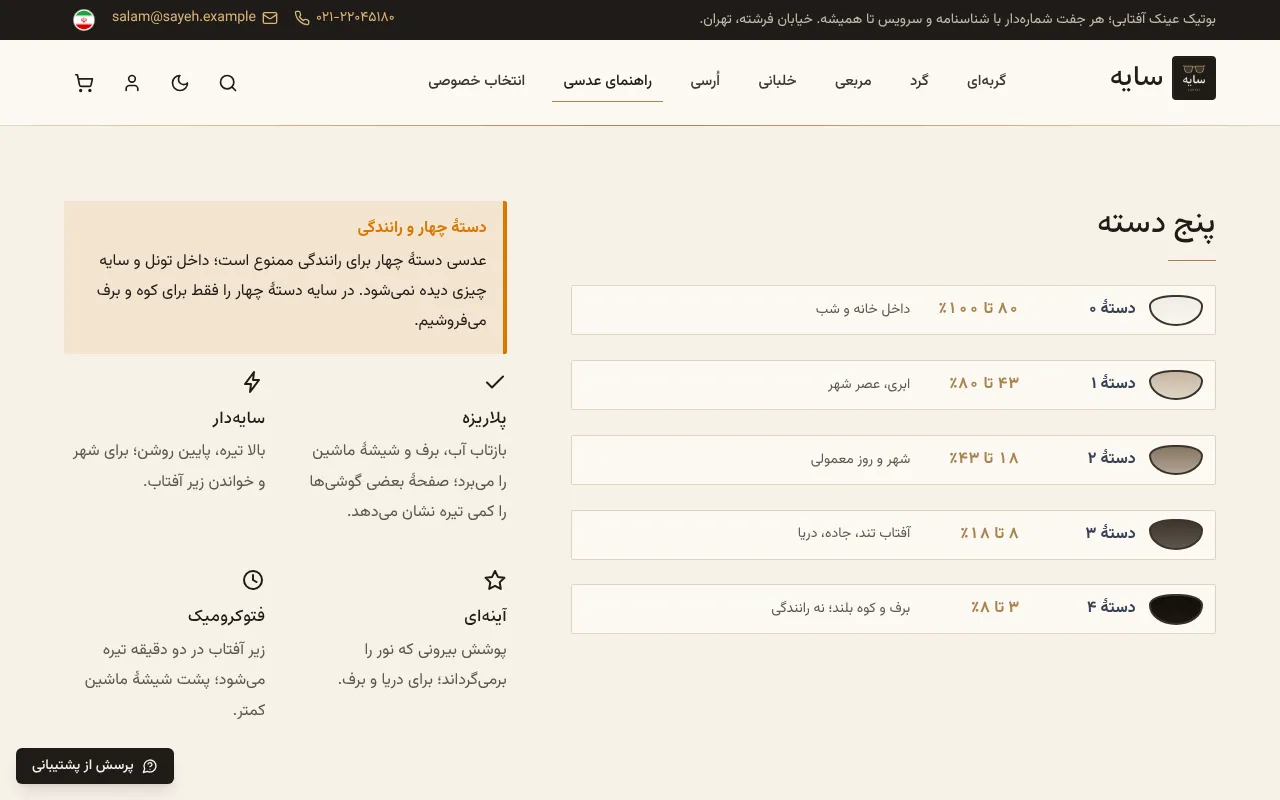Viewport: 1280px width, 800px height.
Task: Click the دستهٔ ۰ row label
Action: (x=1112, y=308)
